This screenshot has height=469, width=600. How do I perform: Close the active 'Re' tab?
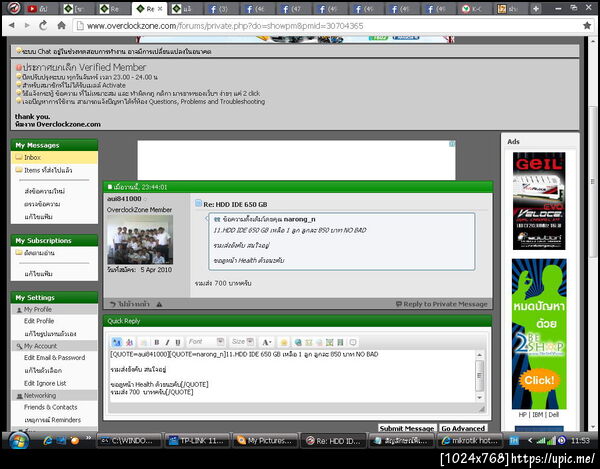pos(160,8)
